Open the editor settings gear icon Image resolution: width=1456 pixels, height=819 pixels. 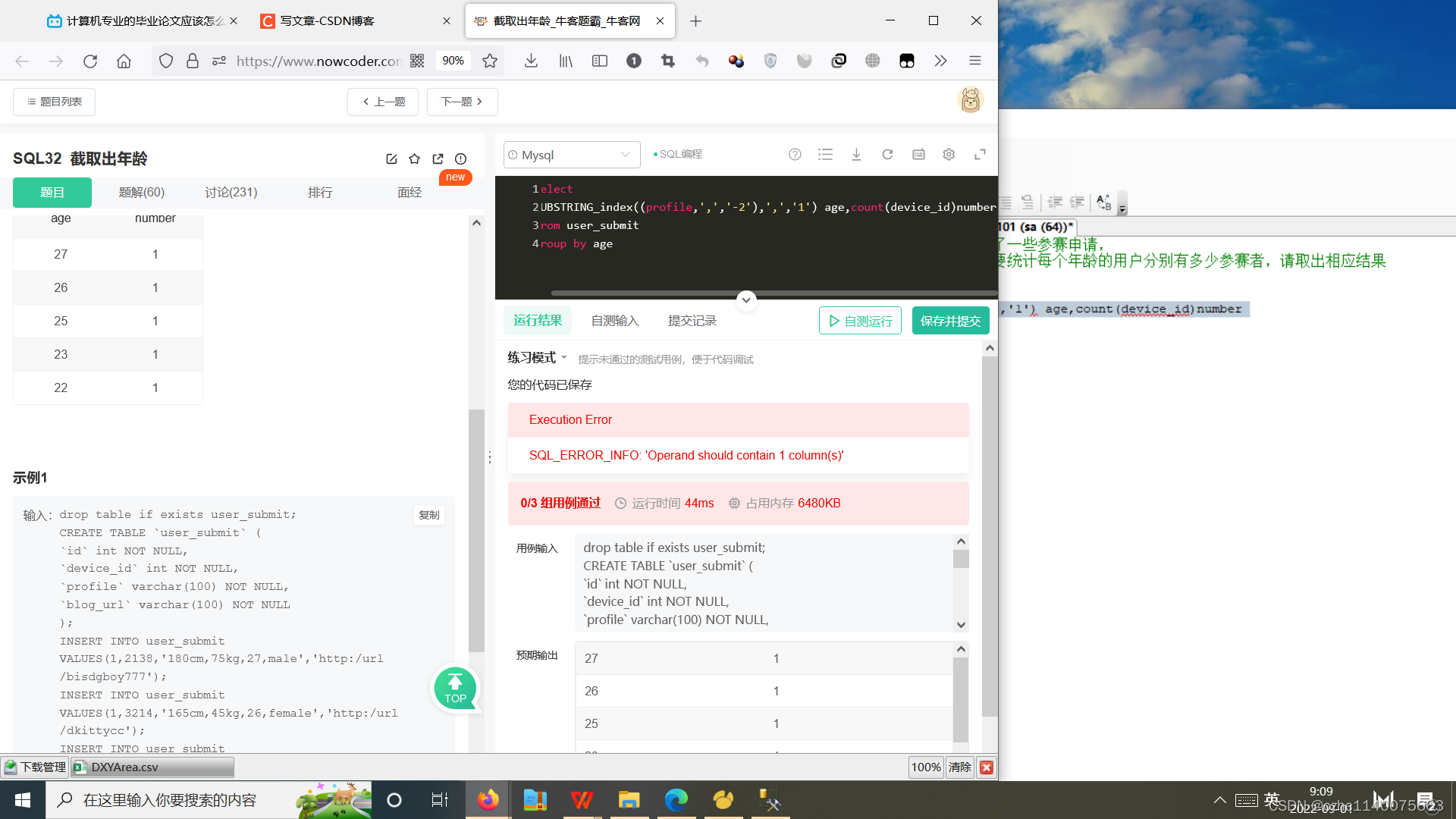(x=949, y=155)
